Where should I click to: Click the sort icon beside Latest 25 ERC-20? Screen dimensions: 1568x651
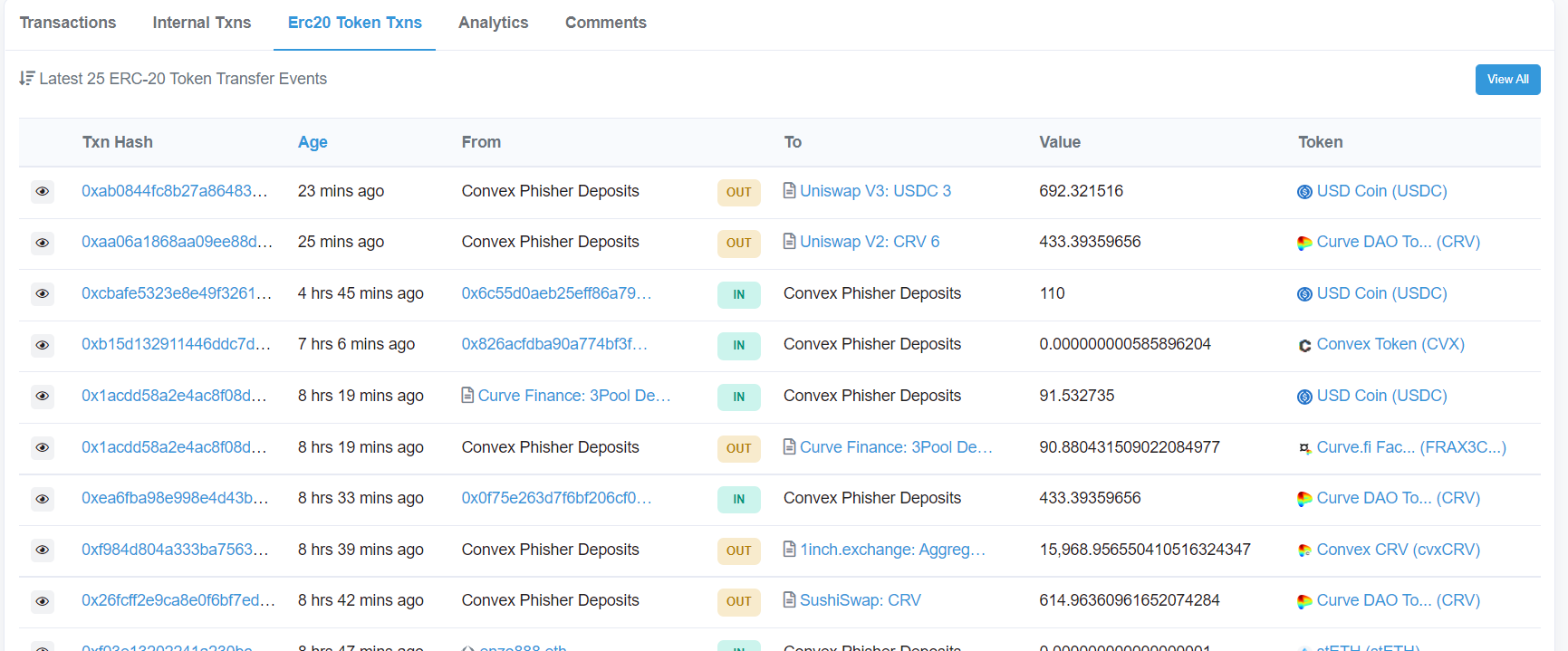pyautogui.click(x=27, y=79)
